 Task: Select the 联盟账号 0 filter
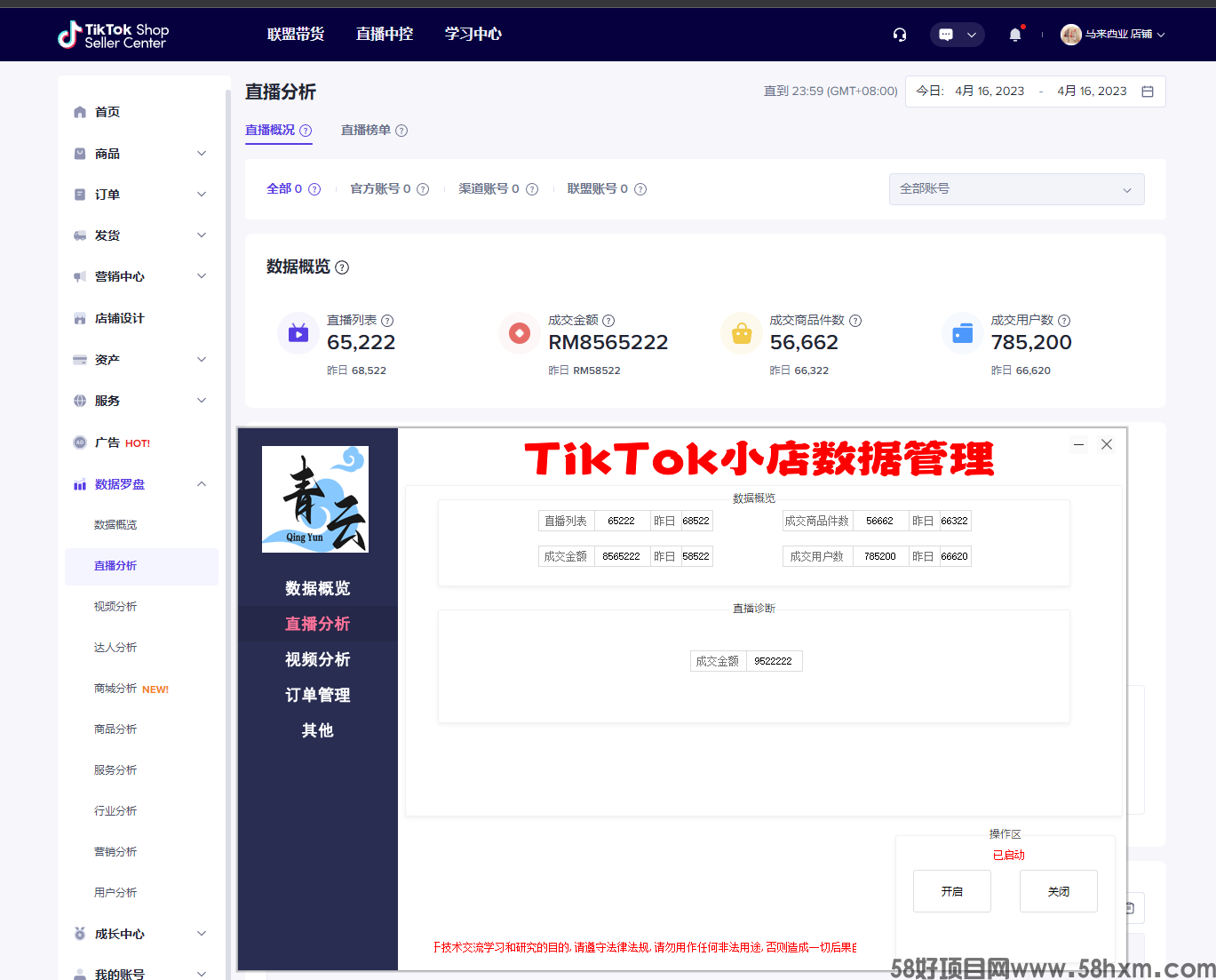coord(598,189)
